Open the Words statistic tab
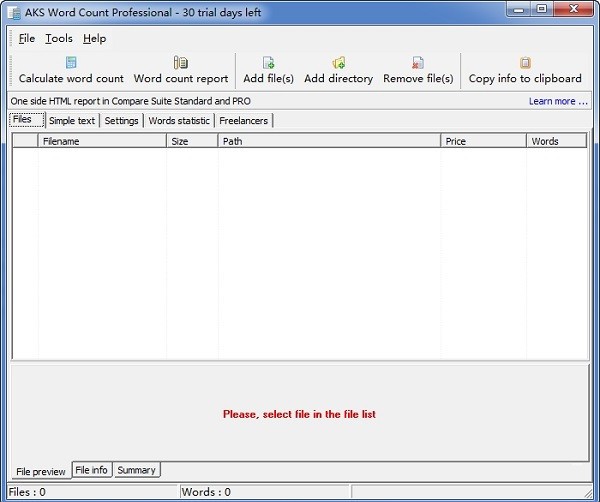Screen dimensions: 600x502 click(179, 121)
